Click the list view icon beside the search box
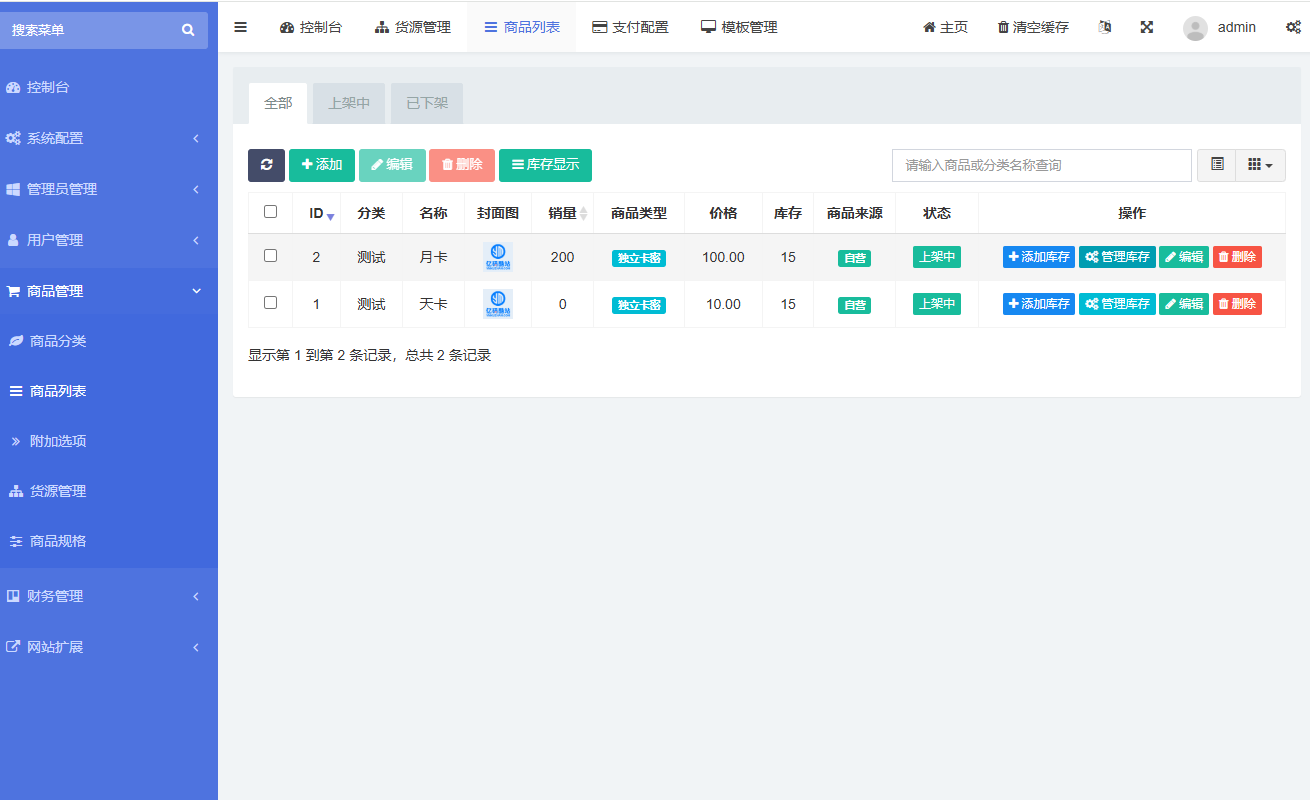Screen dimensions: 1310x800 (1216, 164)
